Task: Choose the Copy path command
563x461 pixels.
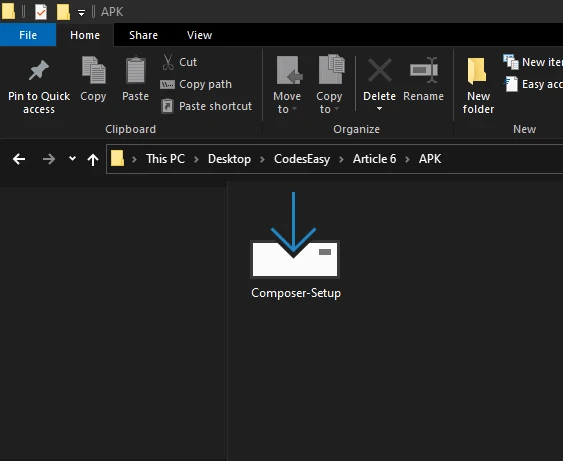Action: 196,84
